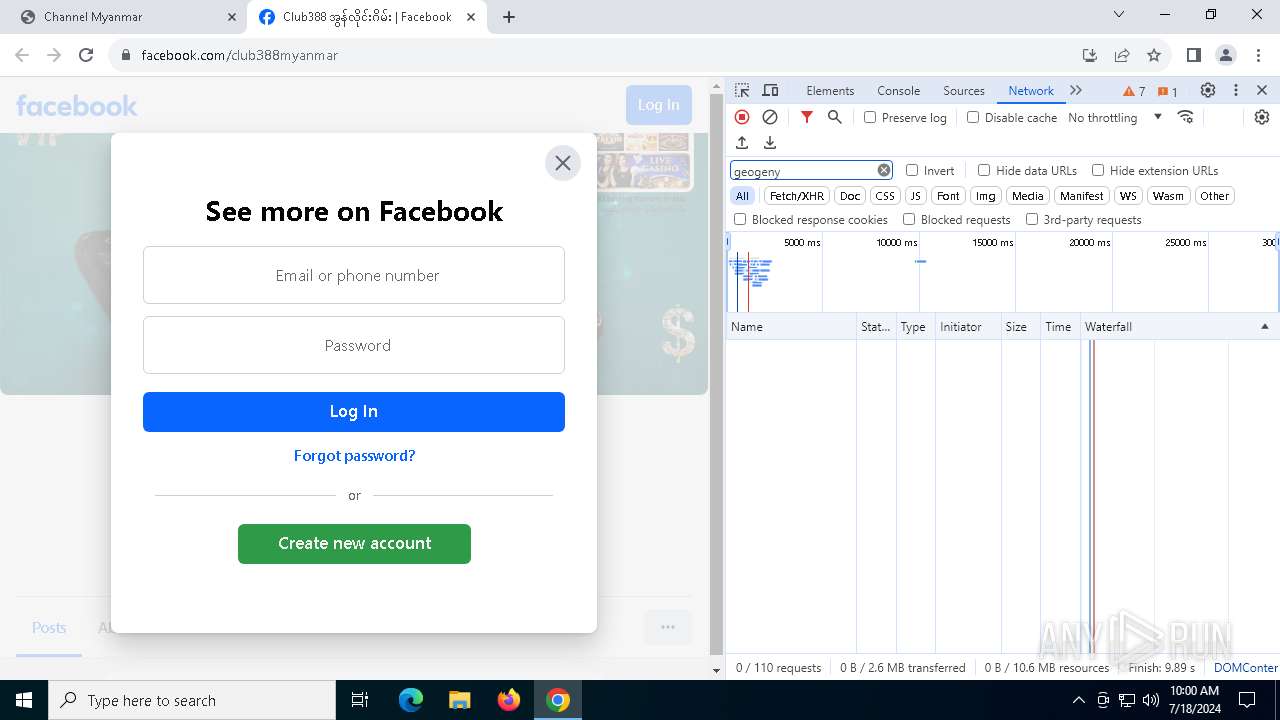Toggle the inspect element picker icon
1280x720 pixels.
[x=742, y=90]
